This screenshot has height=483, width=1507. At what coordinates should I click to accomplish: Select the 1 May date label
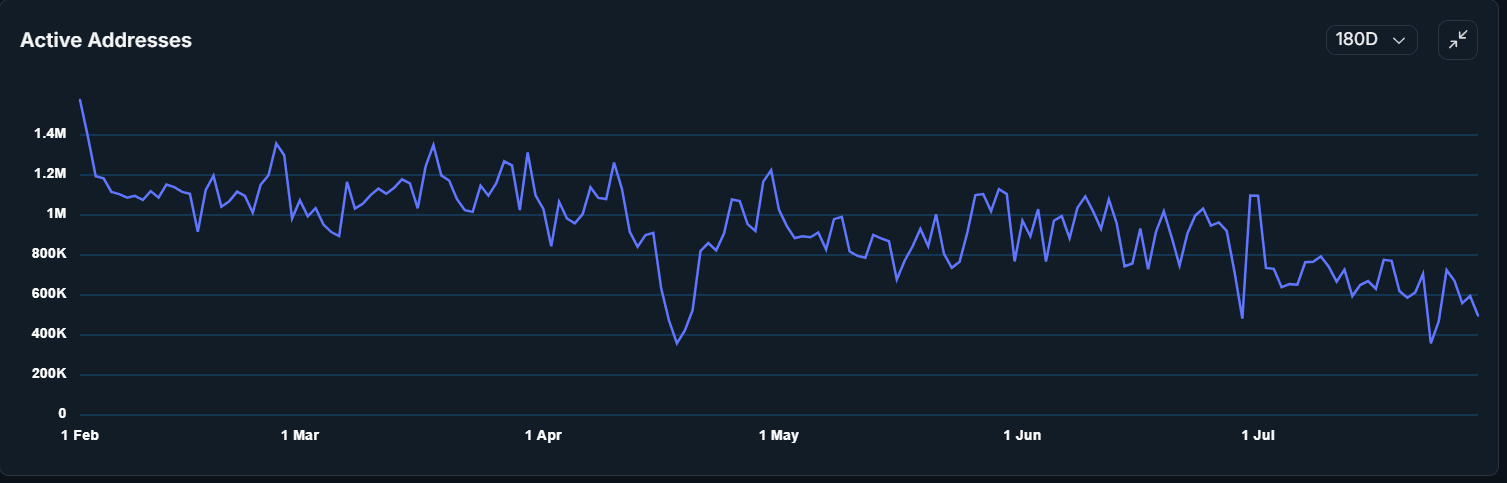pyautogui.click(x=779, y=435)
